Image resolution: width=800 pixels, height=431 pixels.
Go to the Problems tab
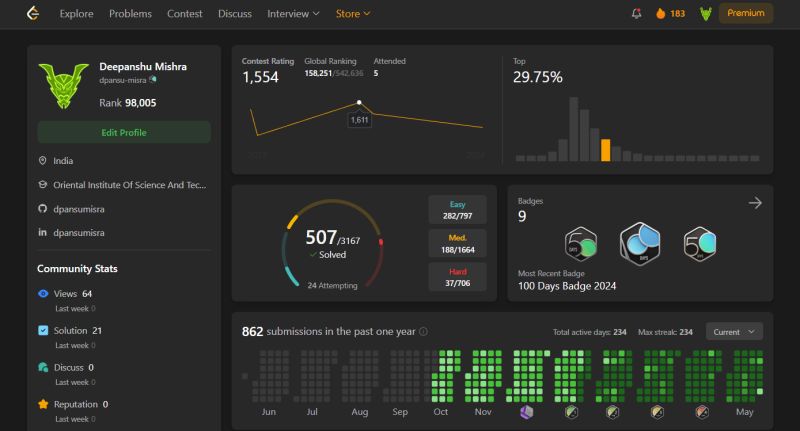[x=130, y=14]
